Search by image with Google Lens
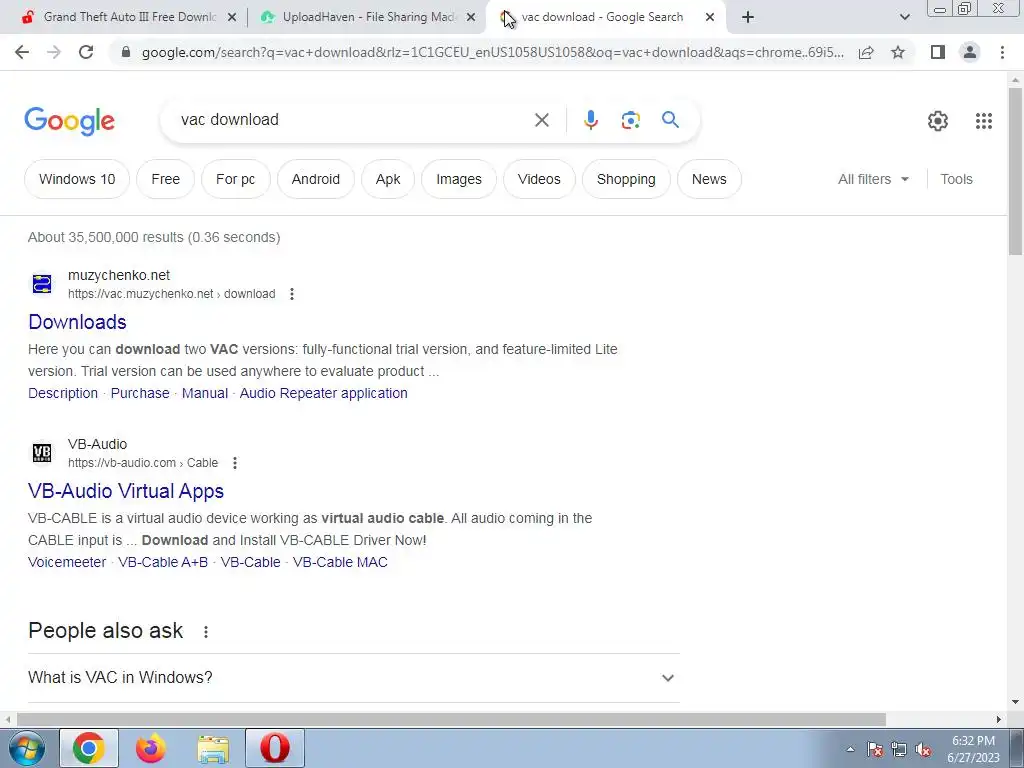 coord(630,120)
